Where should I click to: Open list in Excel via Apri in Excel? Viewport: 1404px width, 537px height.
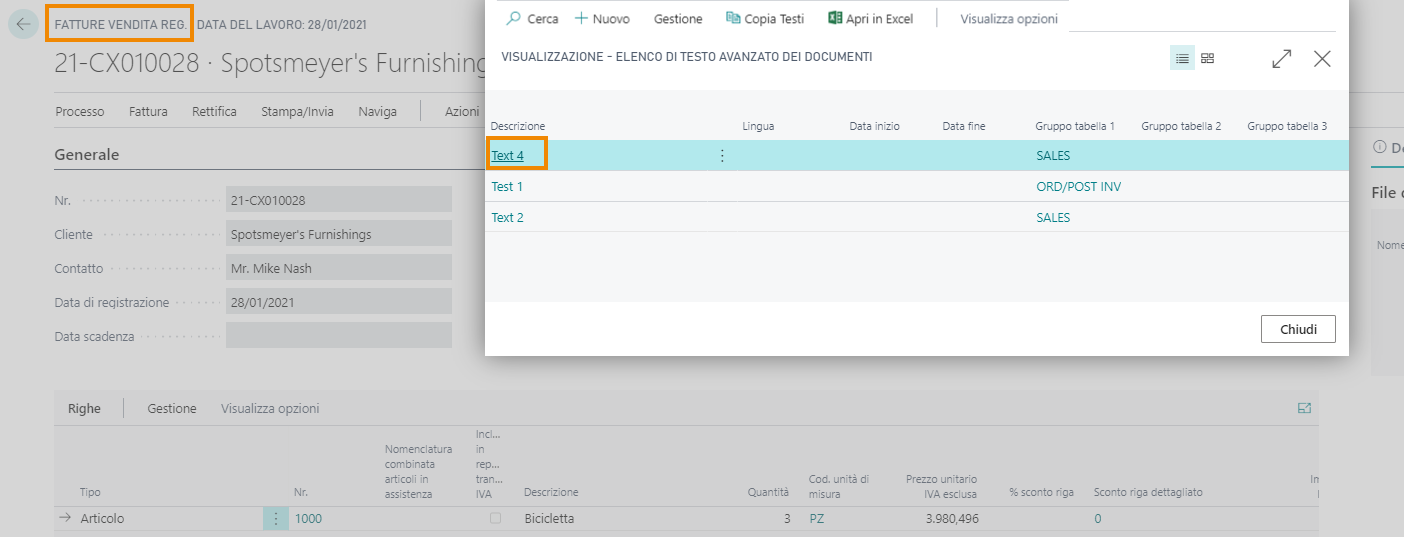click(x=871, y=19)
